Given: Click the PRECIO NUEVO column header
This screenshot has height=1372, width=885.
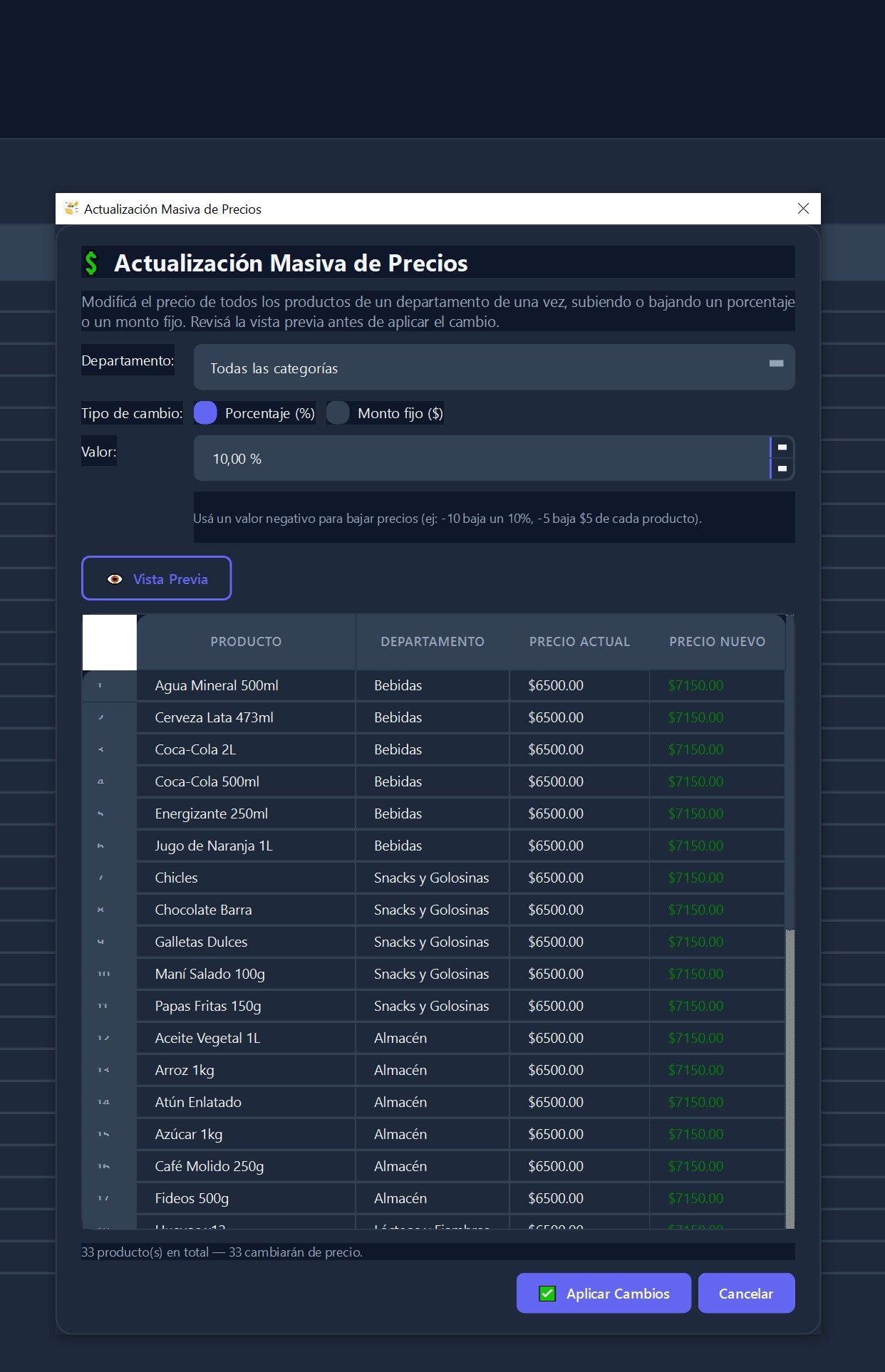Looking at the screenshot, I should pyautogui.click(x=717, y=642).
